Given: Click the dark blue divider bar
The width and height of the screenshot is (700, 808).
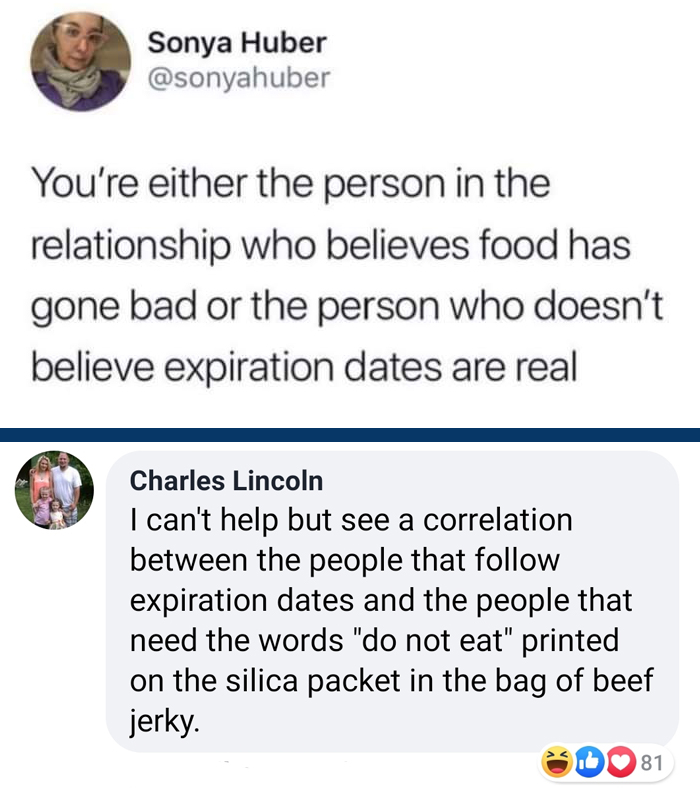Looking at the screenshot, I should (350, 434).
